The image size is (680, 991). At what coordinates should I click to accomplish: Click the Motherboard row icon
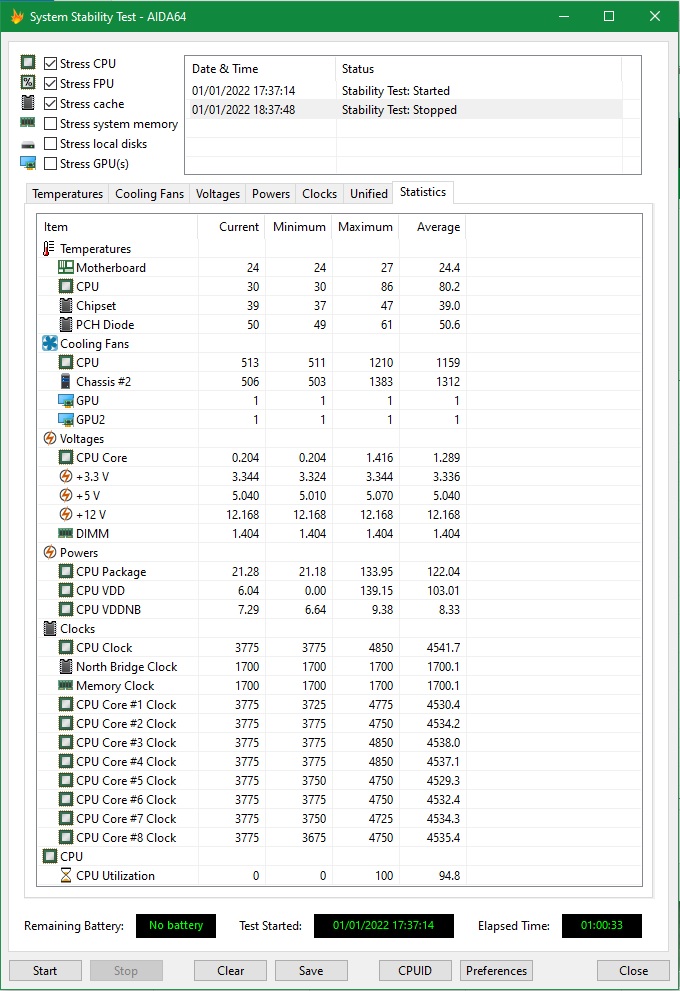tap(66, 267)
